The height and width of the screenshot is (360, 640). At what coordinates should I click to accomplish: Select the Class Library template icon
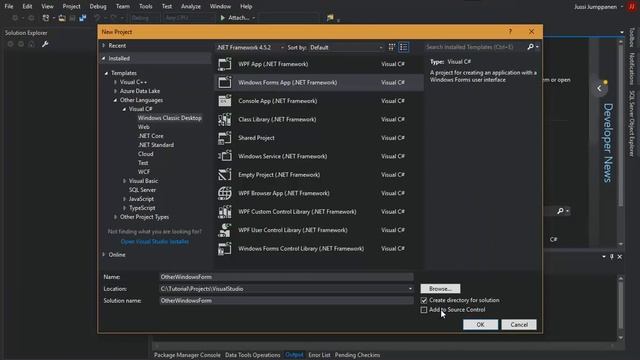pyautogui.click(x=224, y=119)
